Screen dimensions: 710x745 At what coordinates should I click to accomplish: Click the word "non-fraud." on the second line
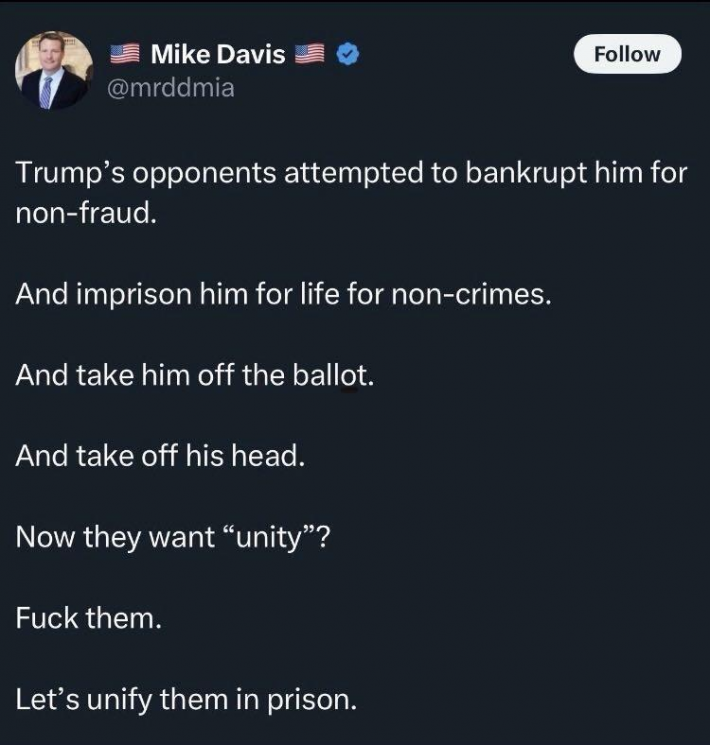click(86, 214)
